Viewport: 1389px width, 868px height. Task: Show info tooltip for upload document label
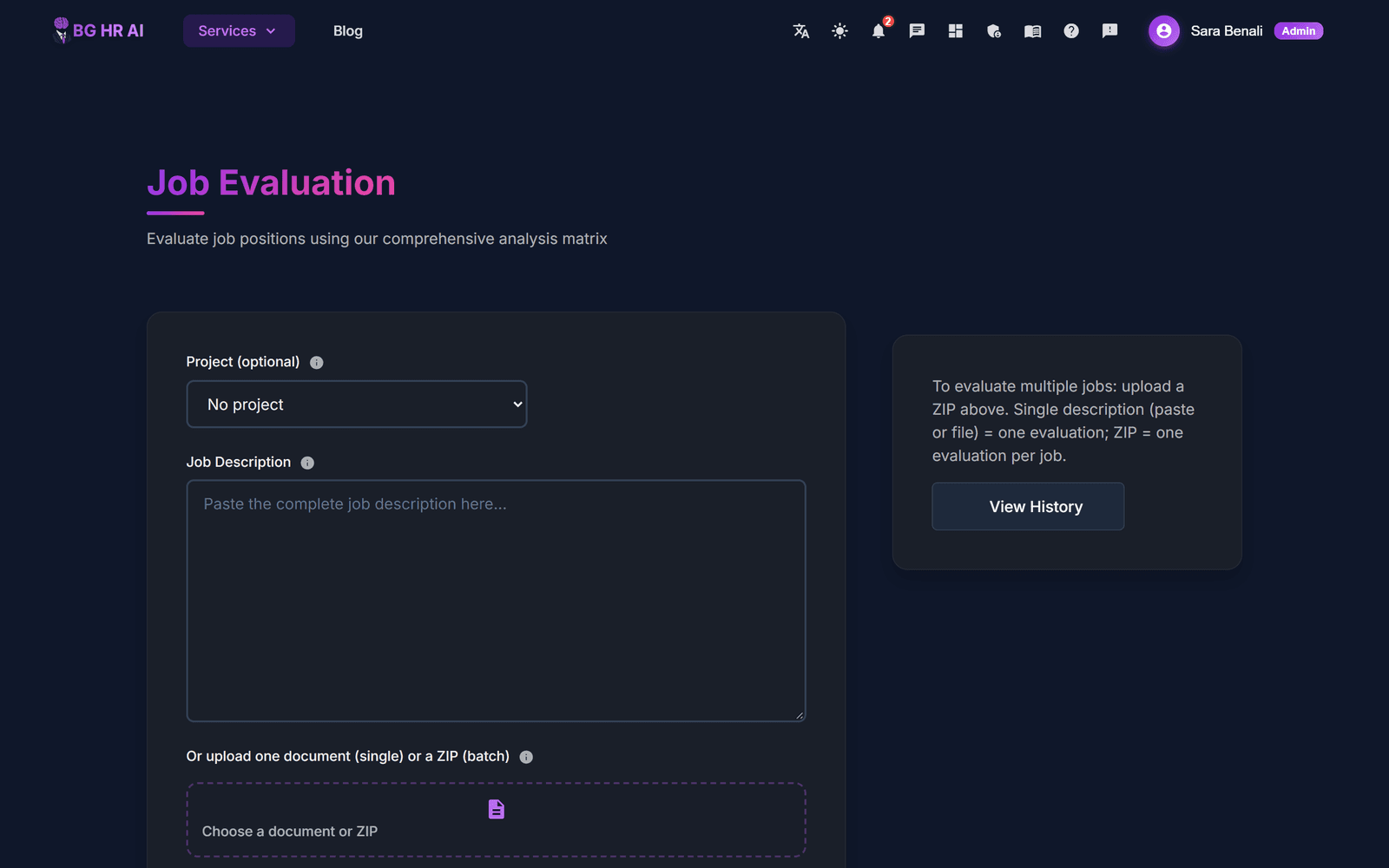526,757
